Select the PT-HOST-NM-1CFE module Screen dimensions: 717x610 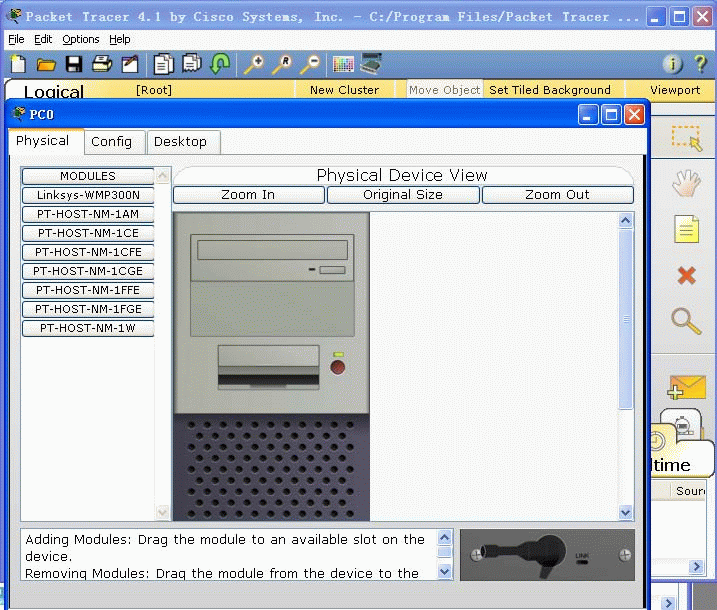[88, 252]
